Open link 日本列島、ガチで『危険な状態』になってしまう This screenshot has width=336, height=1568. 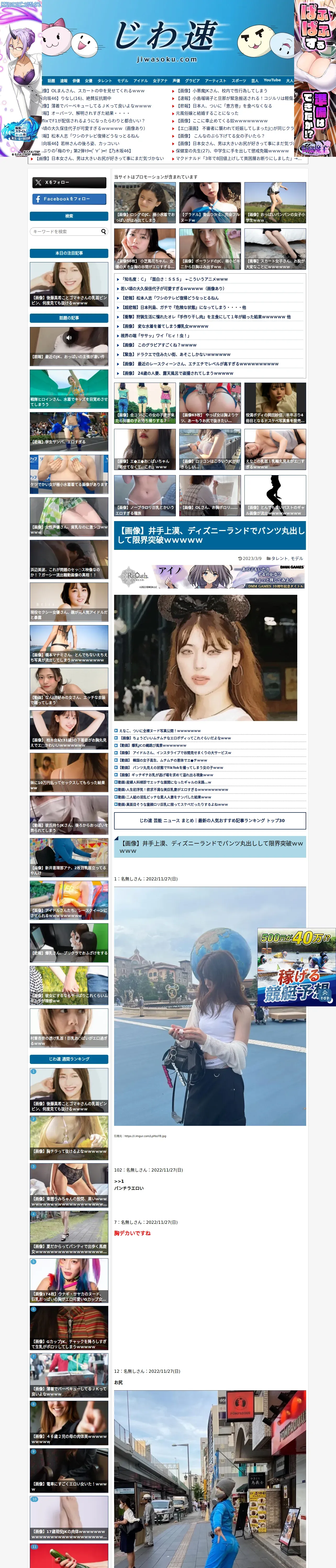tap(183, 307)
